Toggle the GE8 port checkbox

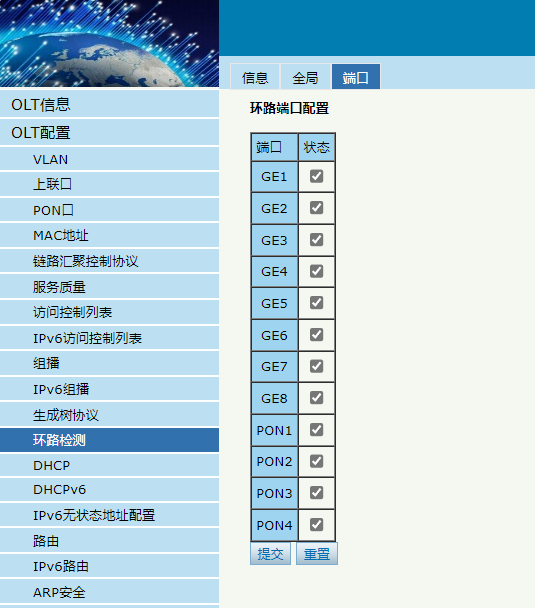pyautogui.click(x=316, y=397)
